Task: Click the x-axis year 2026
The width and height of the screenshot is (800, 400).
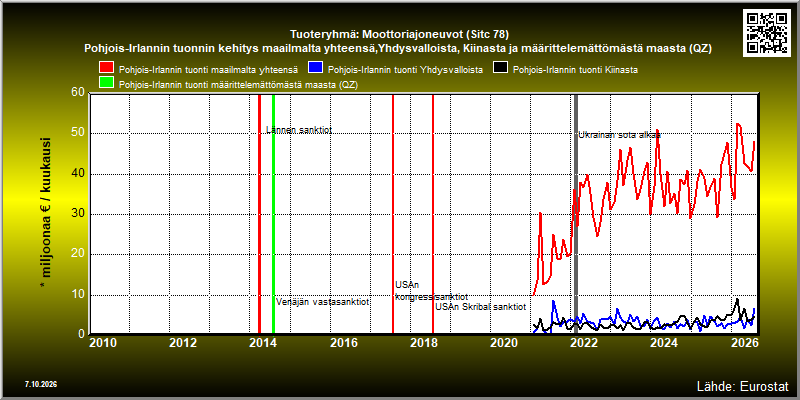Action: coord(744,342)
